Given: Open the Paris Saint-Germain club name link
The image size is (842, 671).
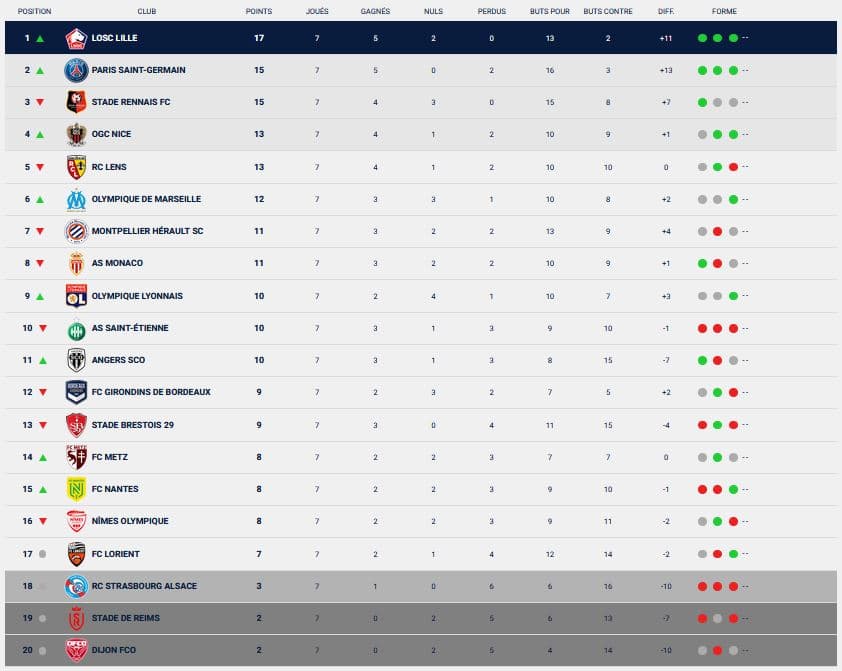Looking at the screenshot, I should (139, 70).
